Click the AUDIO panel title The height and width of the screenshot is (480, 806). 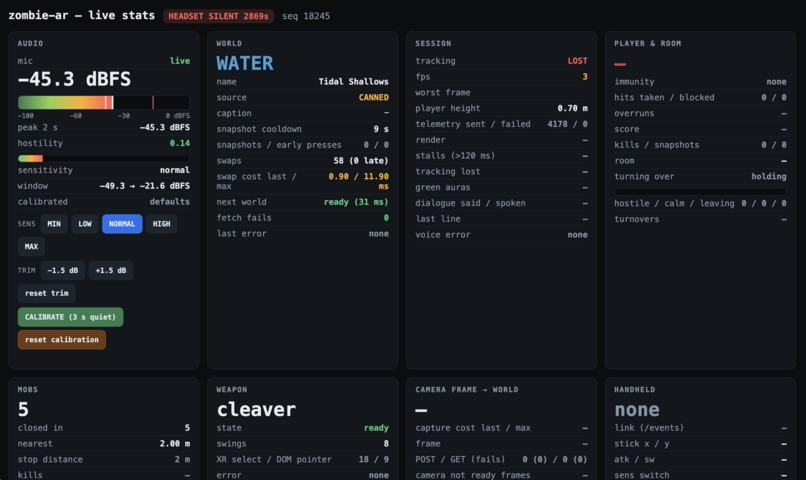(x=30, y=44)
